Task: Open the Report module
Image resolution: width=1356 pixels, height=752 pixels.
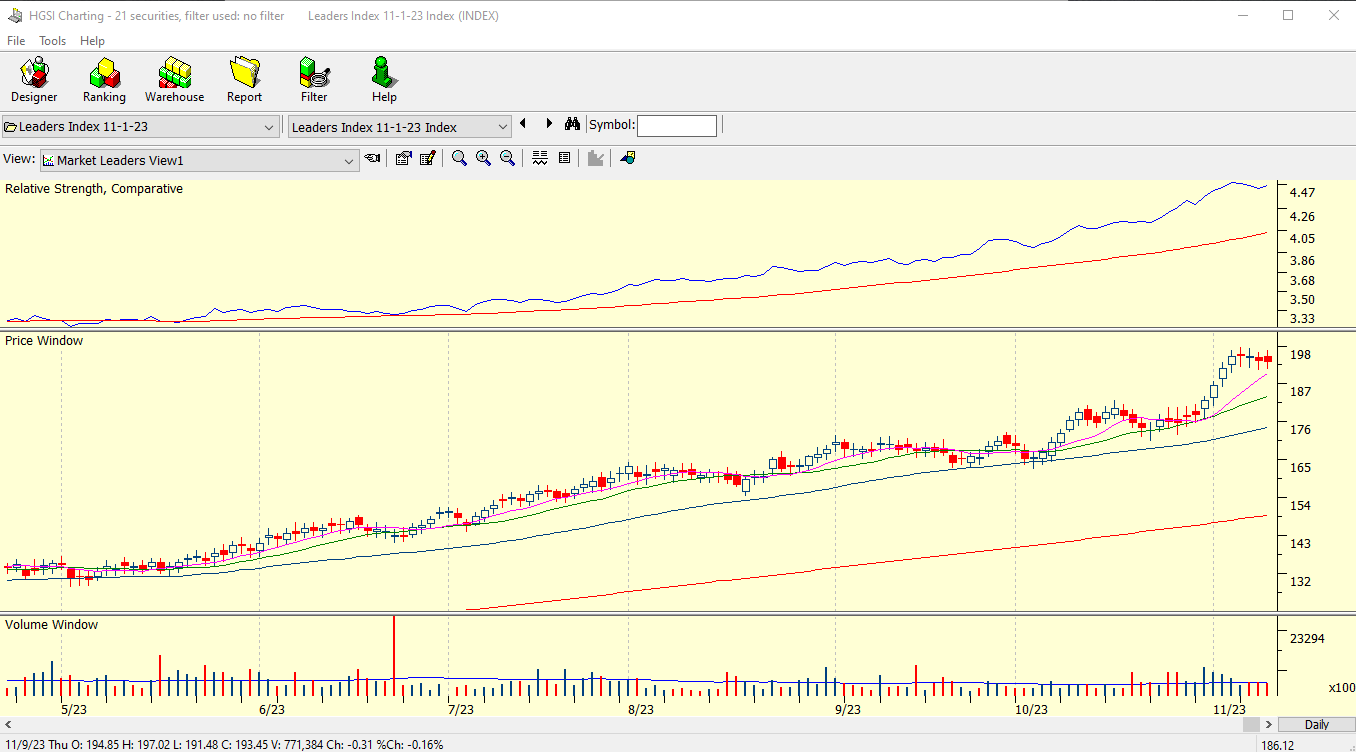Action: tap(244, 80)
